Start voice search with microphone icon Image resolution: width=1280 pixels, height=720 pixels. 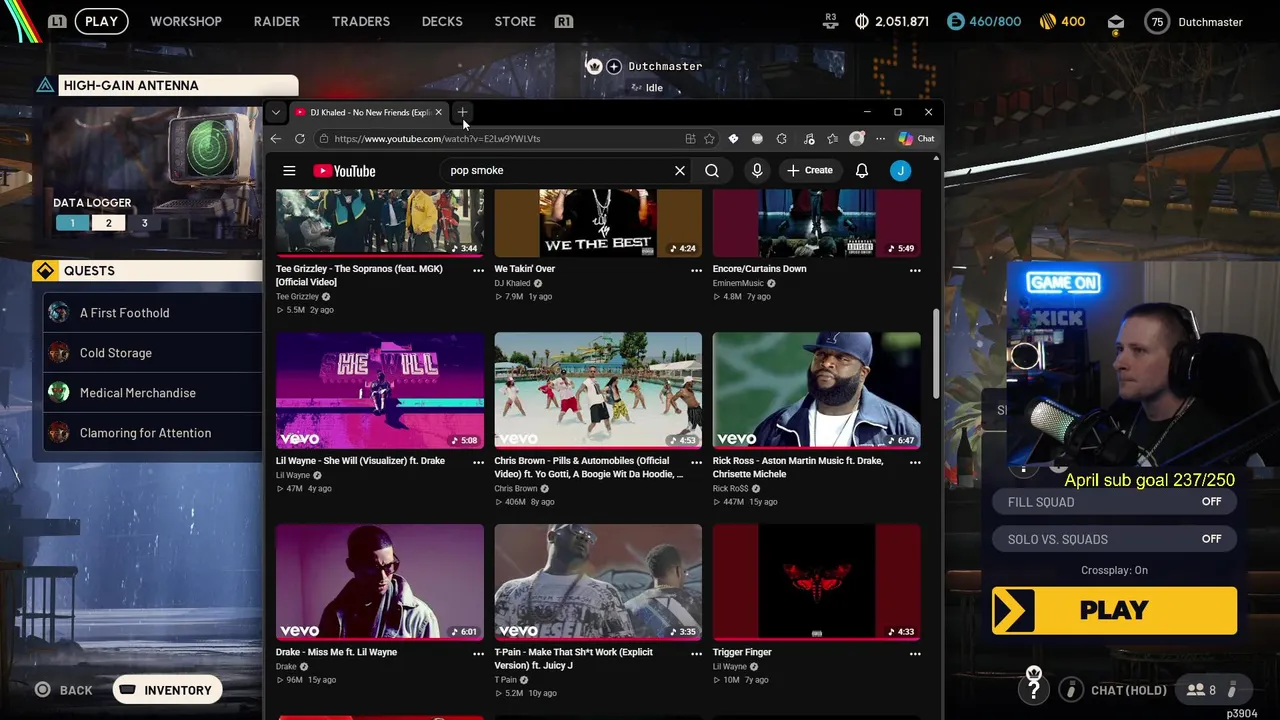757,171
